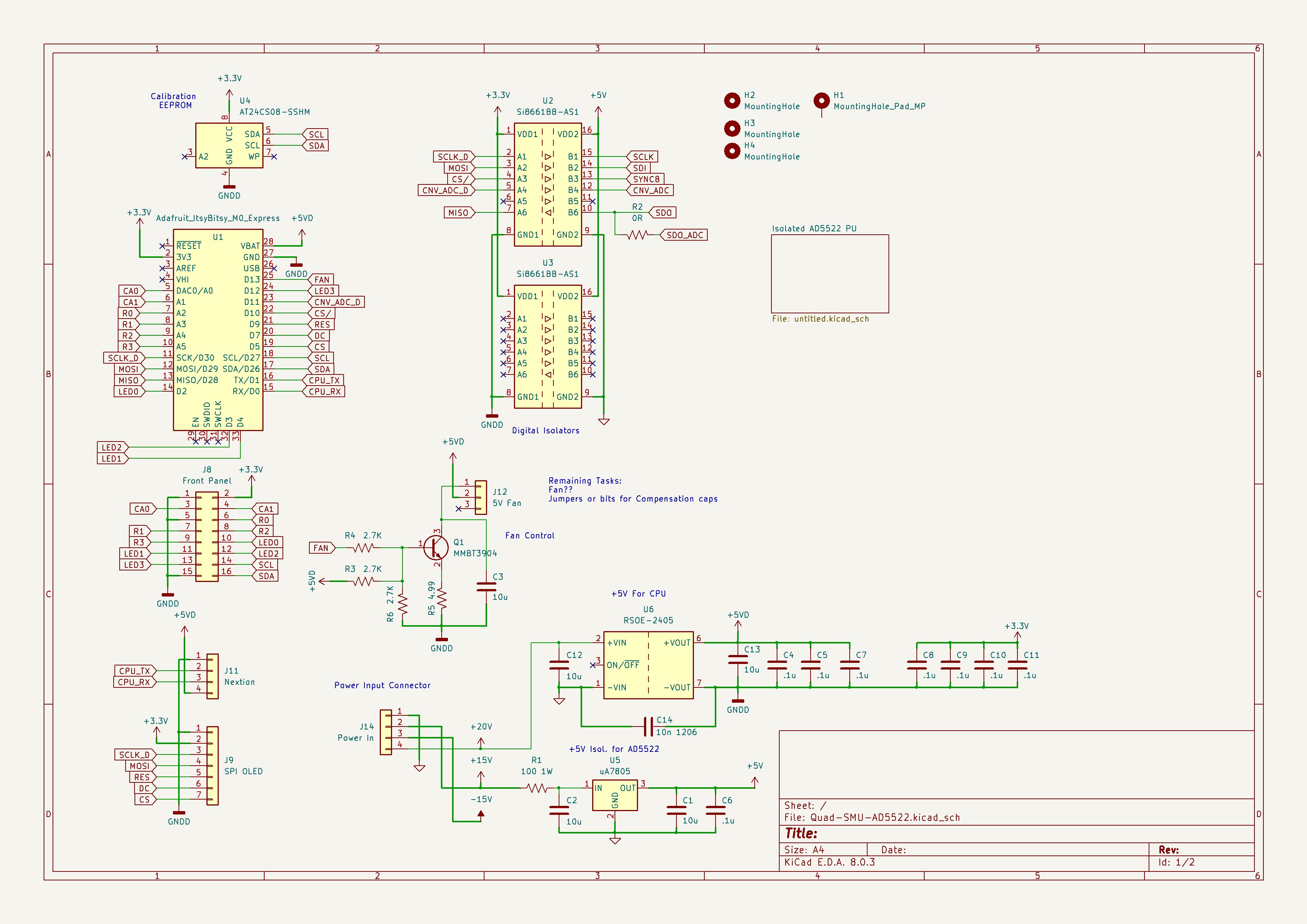Click the 'Digital Isolators' note text
Image resolution: width=1307 pixels, height=924 pixels.
click(545, 431)
